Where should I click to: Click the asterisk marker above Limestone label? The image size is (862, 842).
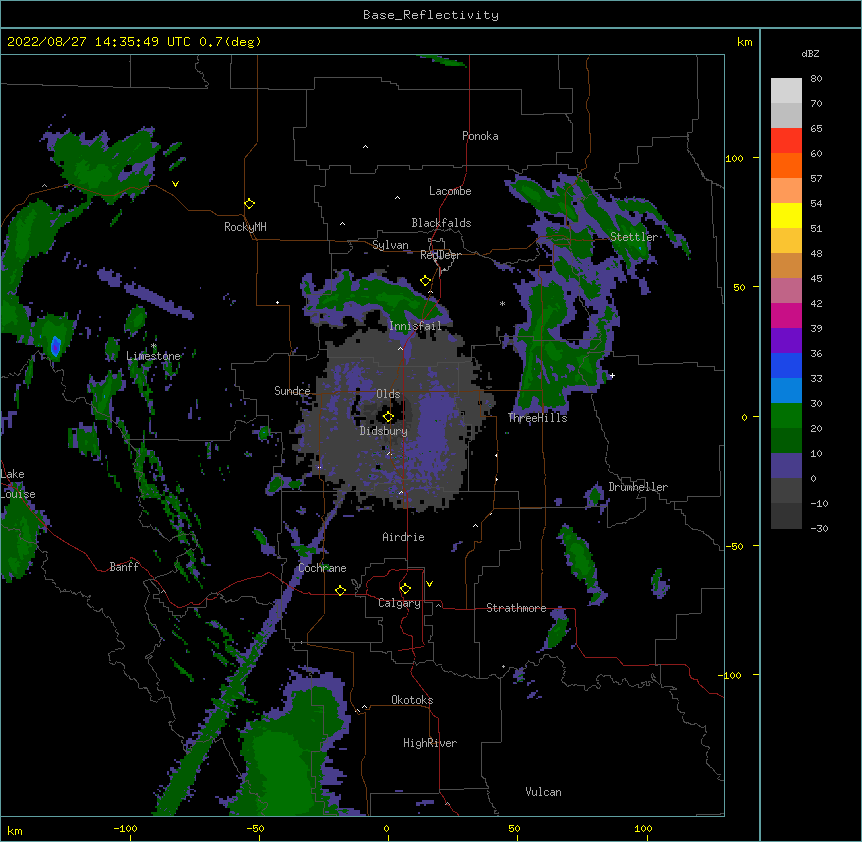pyautogui.click(x=154, y=346)
